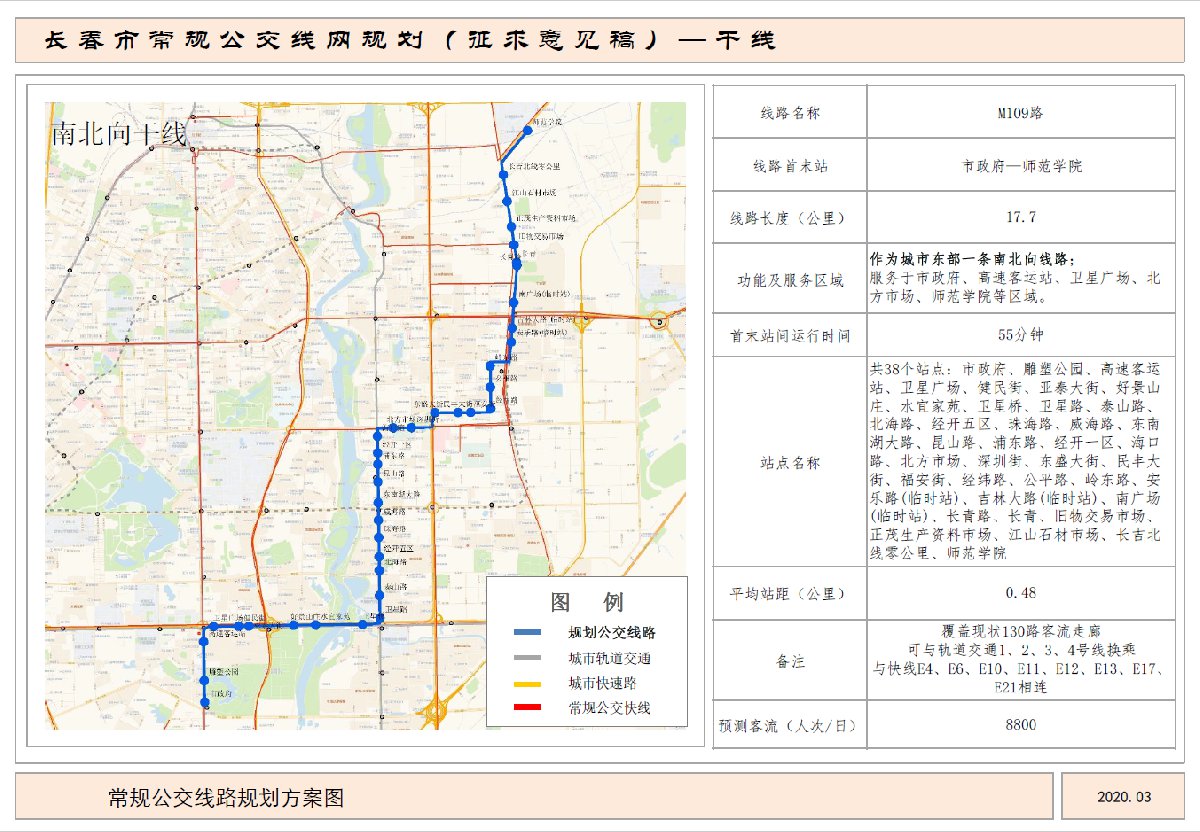Click the 图例 legend heading
This screenshot has height=832, width=1200.
coord(586,602)
